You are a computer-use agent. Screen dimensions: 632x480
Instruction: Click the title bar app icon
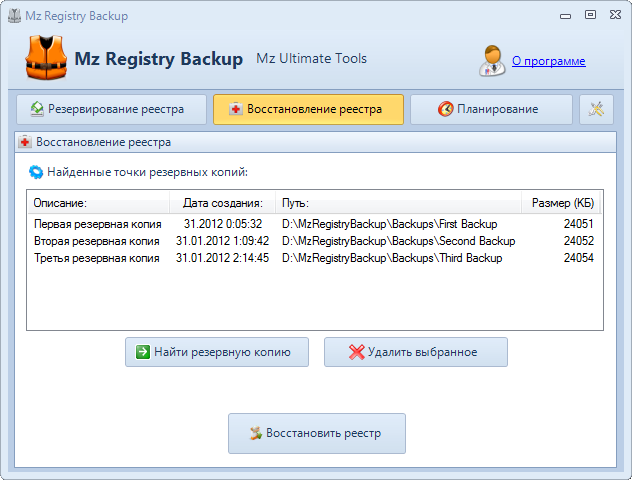pos(15,16)
